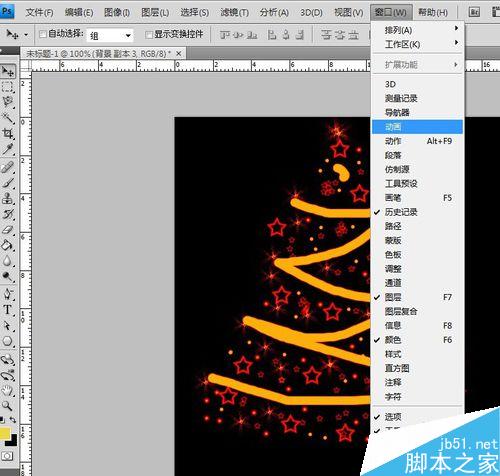The height and width of the screenshot is (476, 500).
Task: Close the 未标题-1 document tab
Action: click(179, 53)
